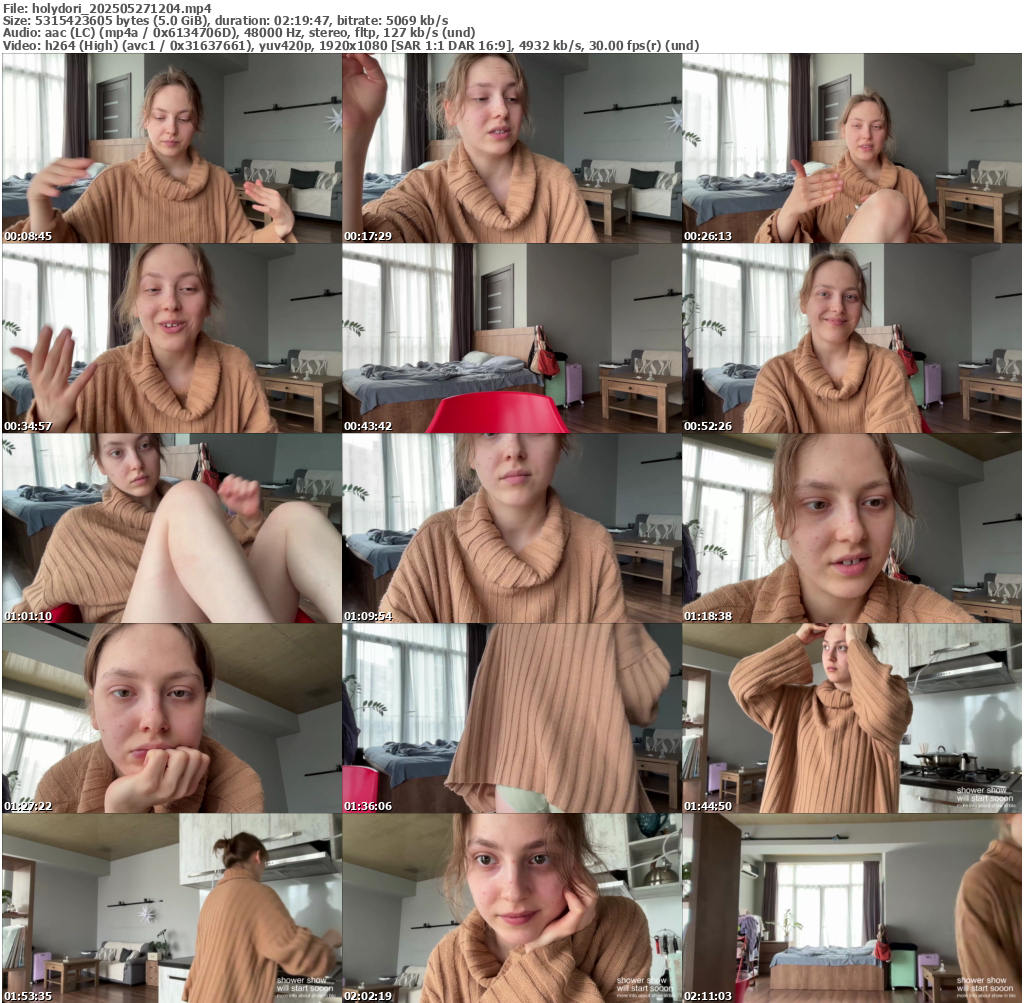Click the Audio aac (LC) info line

pyautogui.click(x=239, y=33)
